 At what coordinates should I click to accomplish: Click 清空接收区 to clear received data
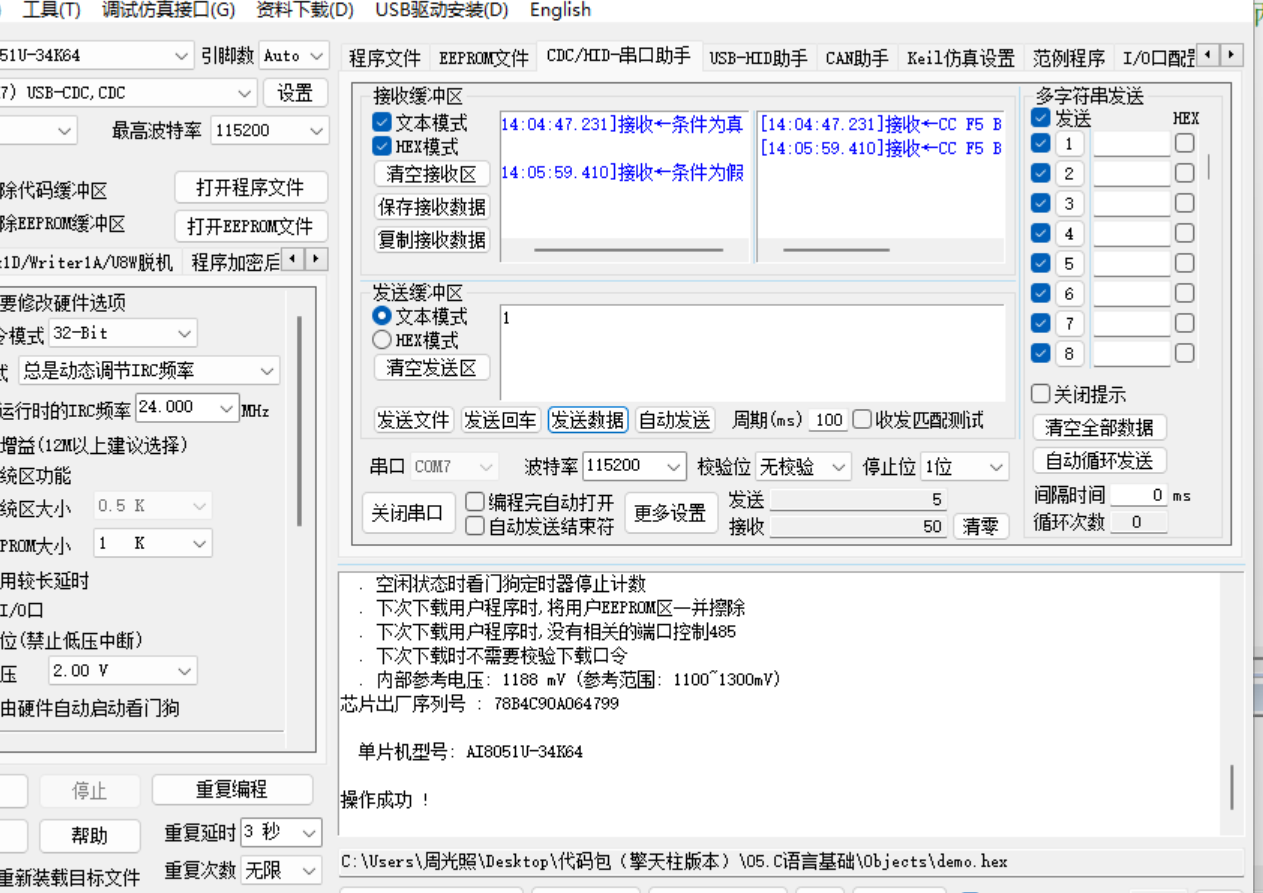pos(432,174)
